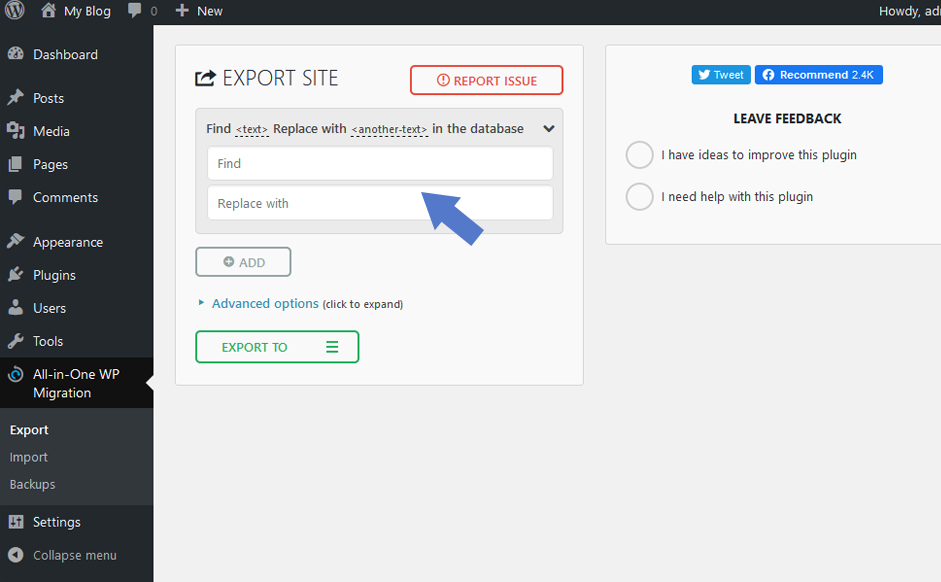Image resolution: width=941 pixels, height=582 pixels.
Task: Open the Import submenu item
Action: [x=28, y=457]
